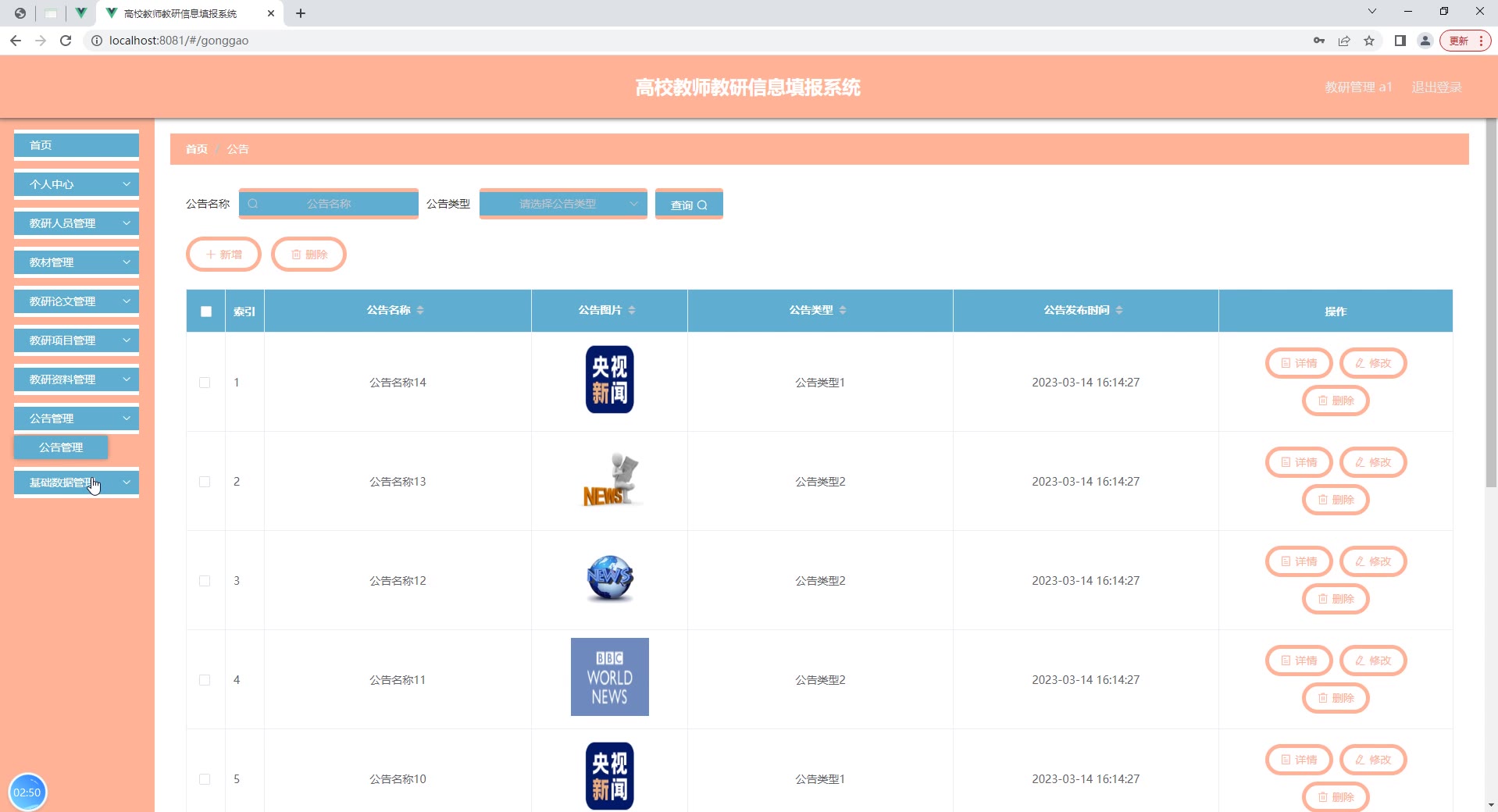
Task: Delete row 公告名称14
Action: (1336, 401)
